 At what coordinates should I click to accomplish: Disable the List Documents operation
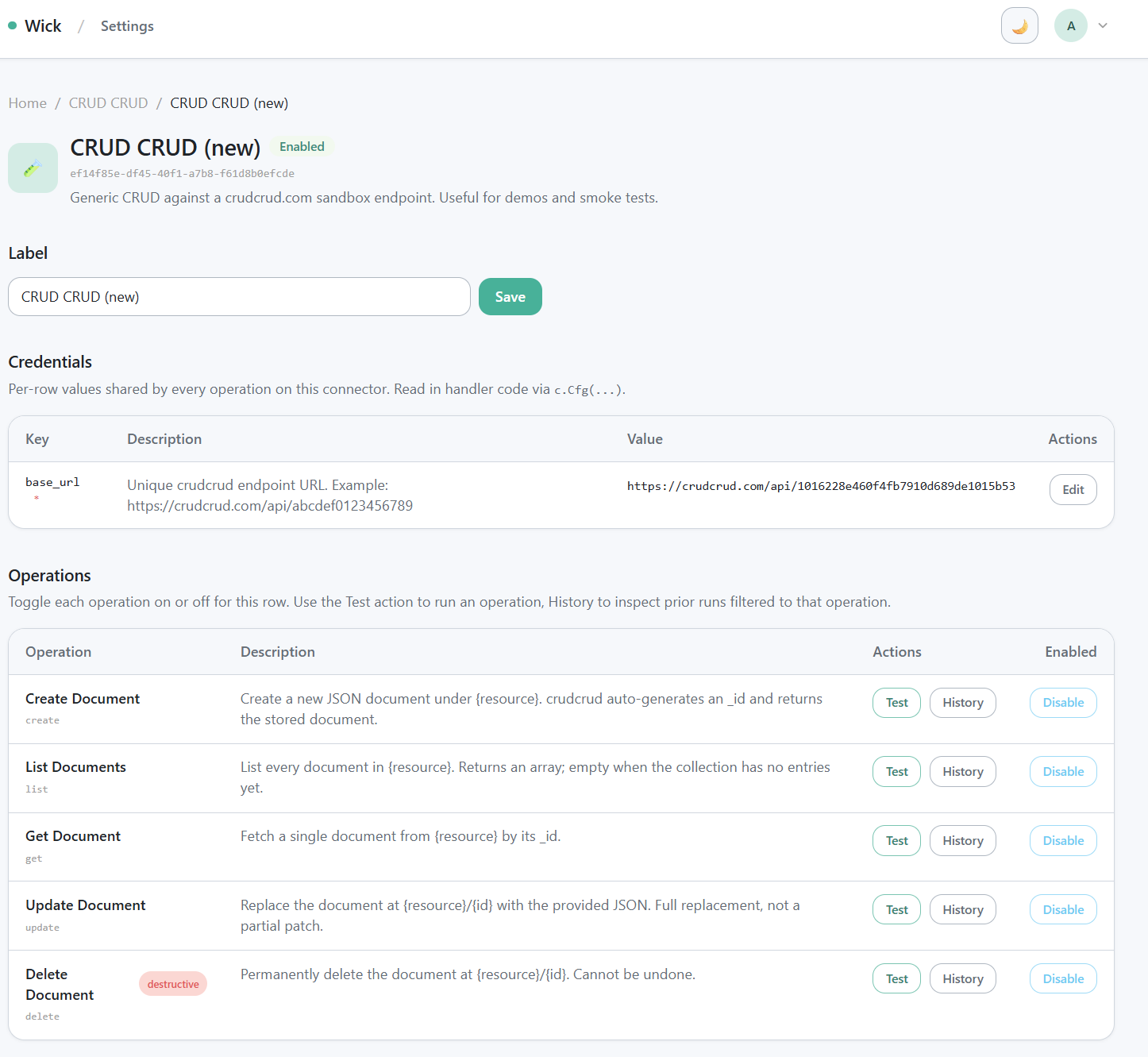click(x=1063, y=772)
